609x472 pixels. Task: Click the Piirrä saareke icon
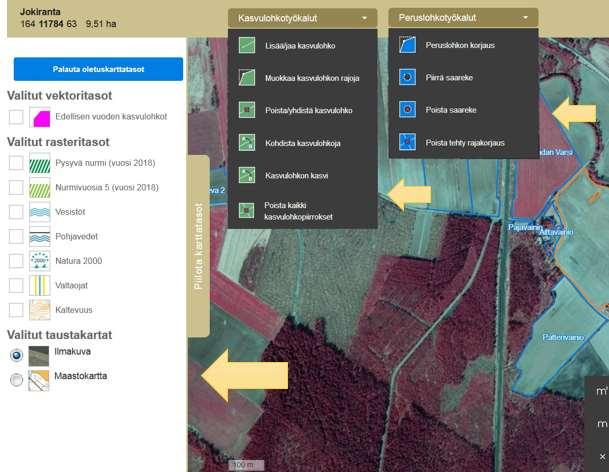(x=407, y=77)
